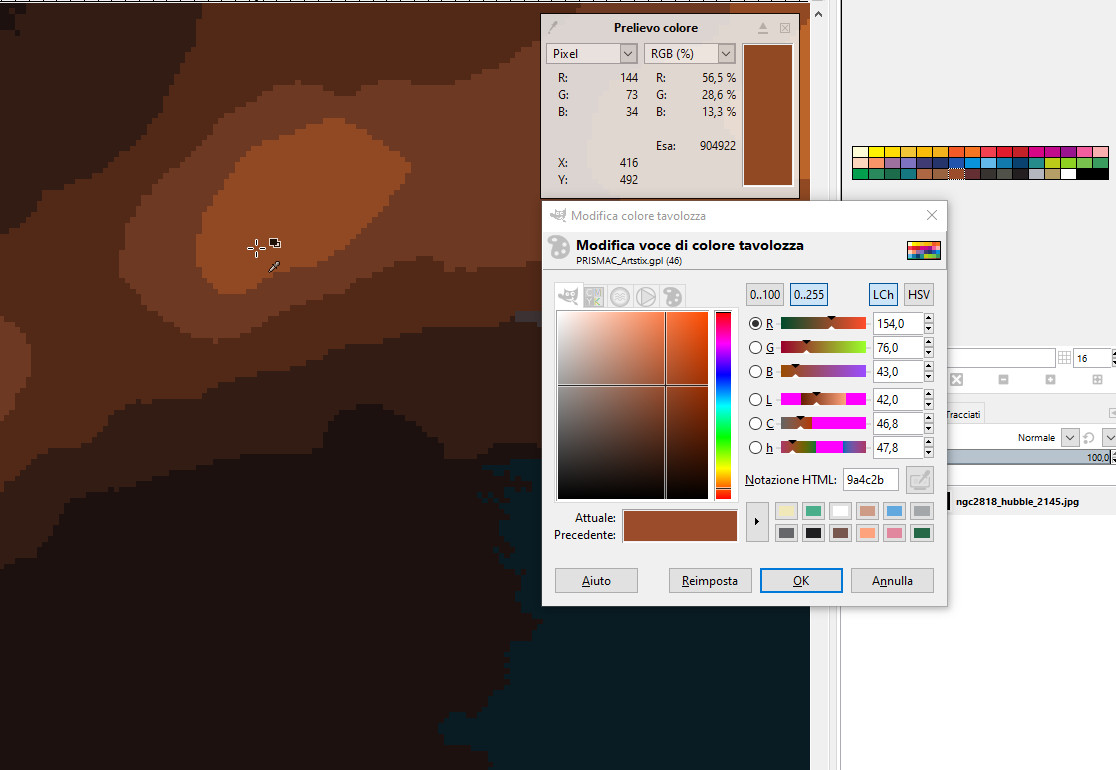The image size is (1116, 770).
Task: Click the large sampled color preview in Prelievo colore
Action: click(x=767, y=115)
